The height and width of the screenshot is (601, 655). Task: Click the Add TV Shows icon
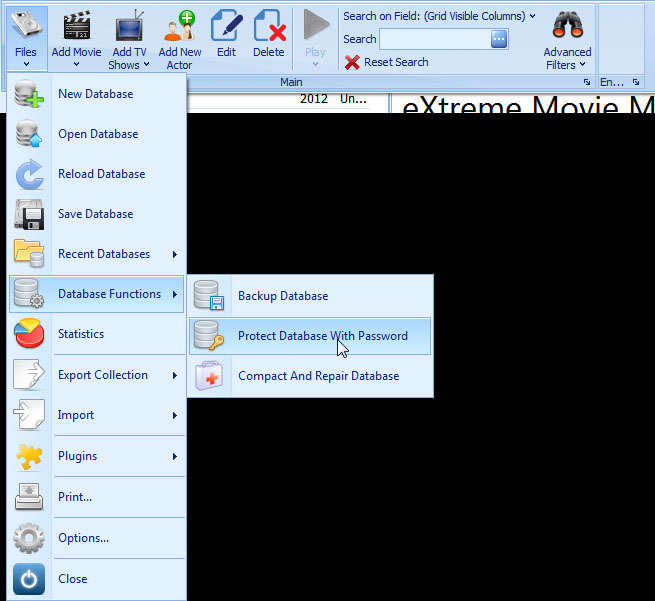[x=129, y=27]
